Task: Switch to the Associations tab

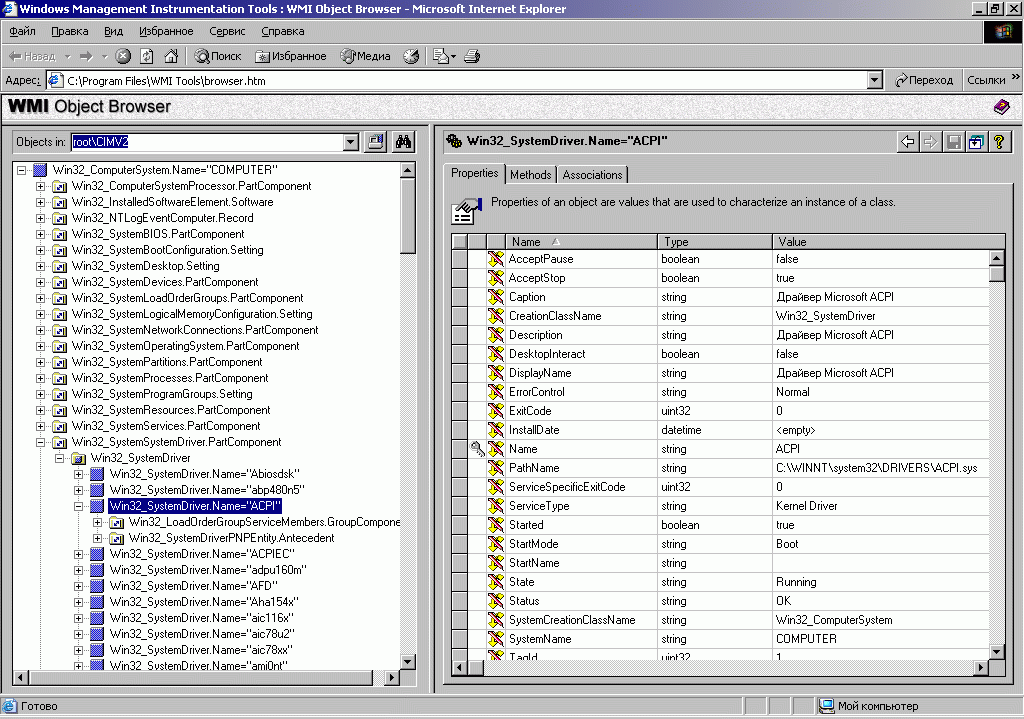Action: 592,174
